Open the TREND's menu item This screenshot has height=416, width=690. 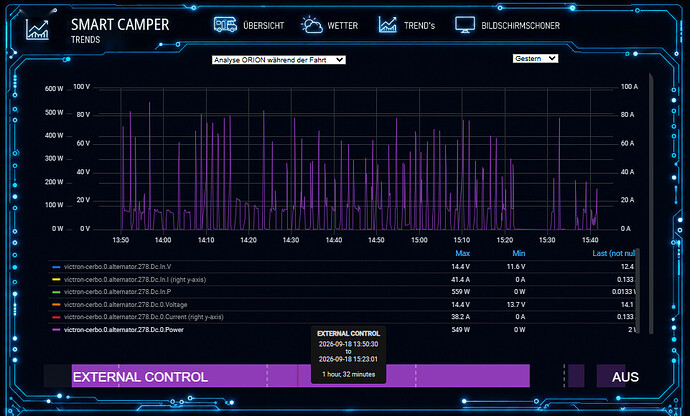pyautogui.click(x=419, y=26)
